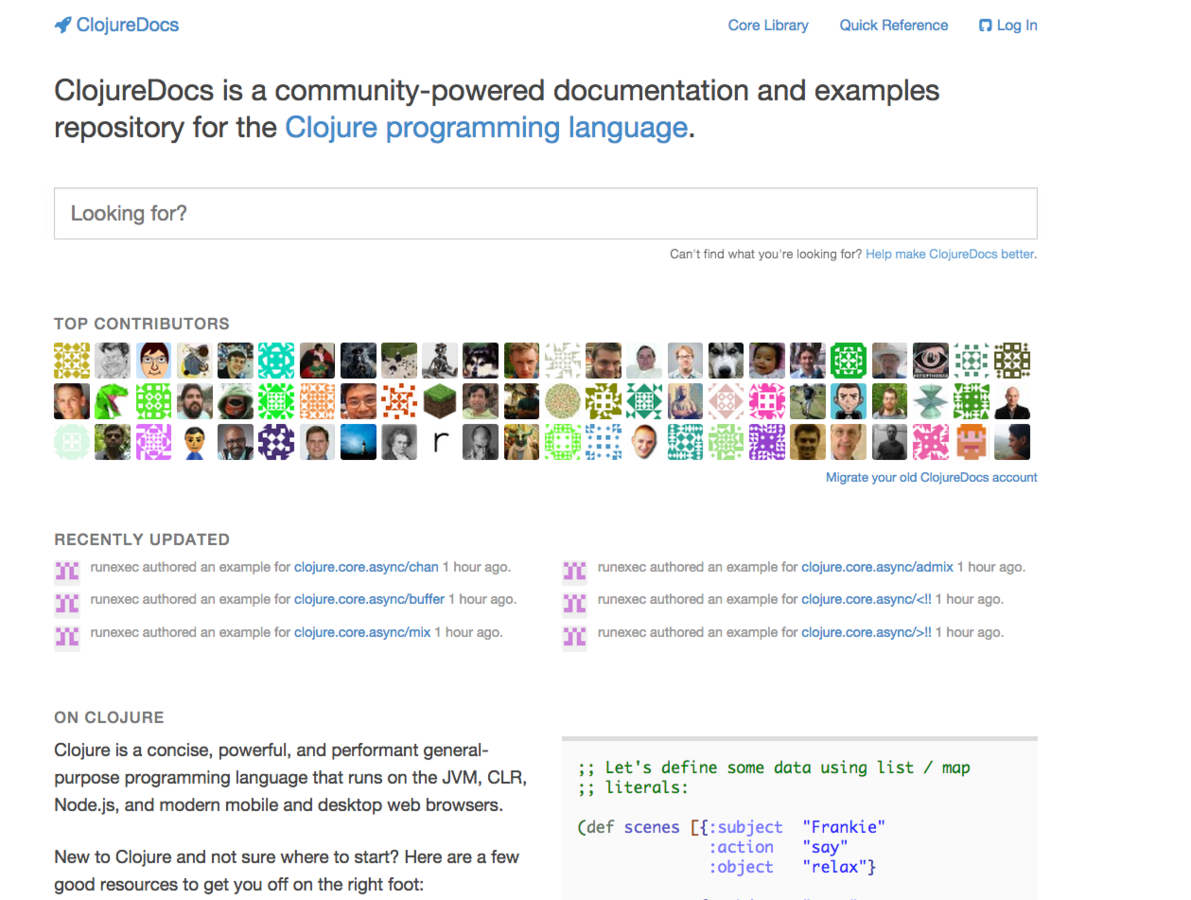
Task: Click runexec avatar beside the <!! entry
Action: pyautogui.click(x=574, y=604)
